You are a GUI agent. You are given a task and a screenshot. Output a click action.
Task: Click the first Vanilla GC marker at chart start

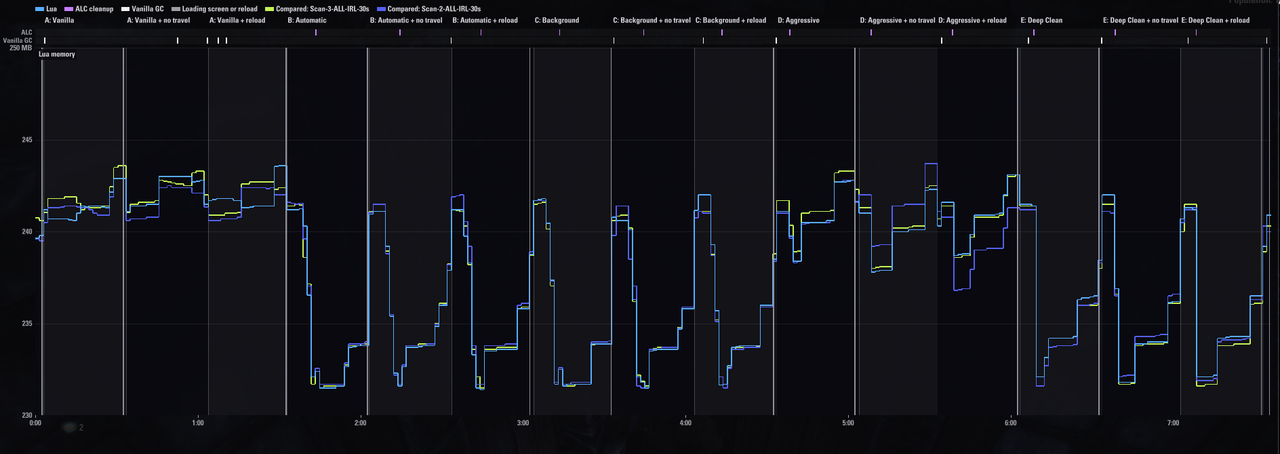point(45,41)
